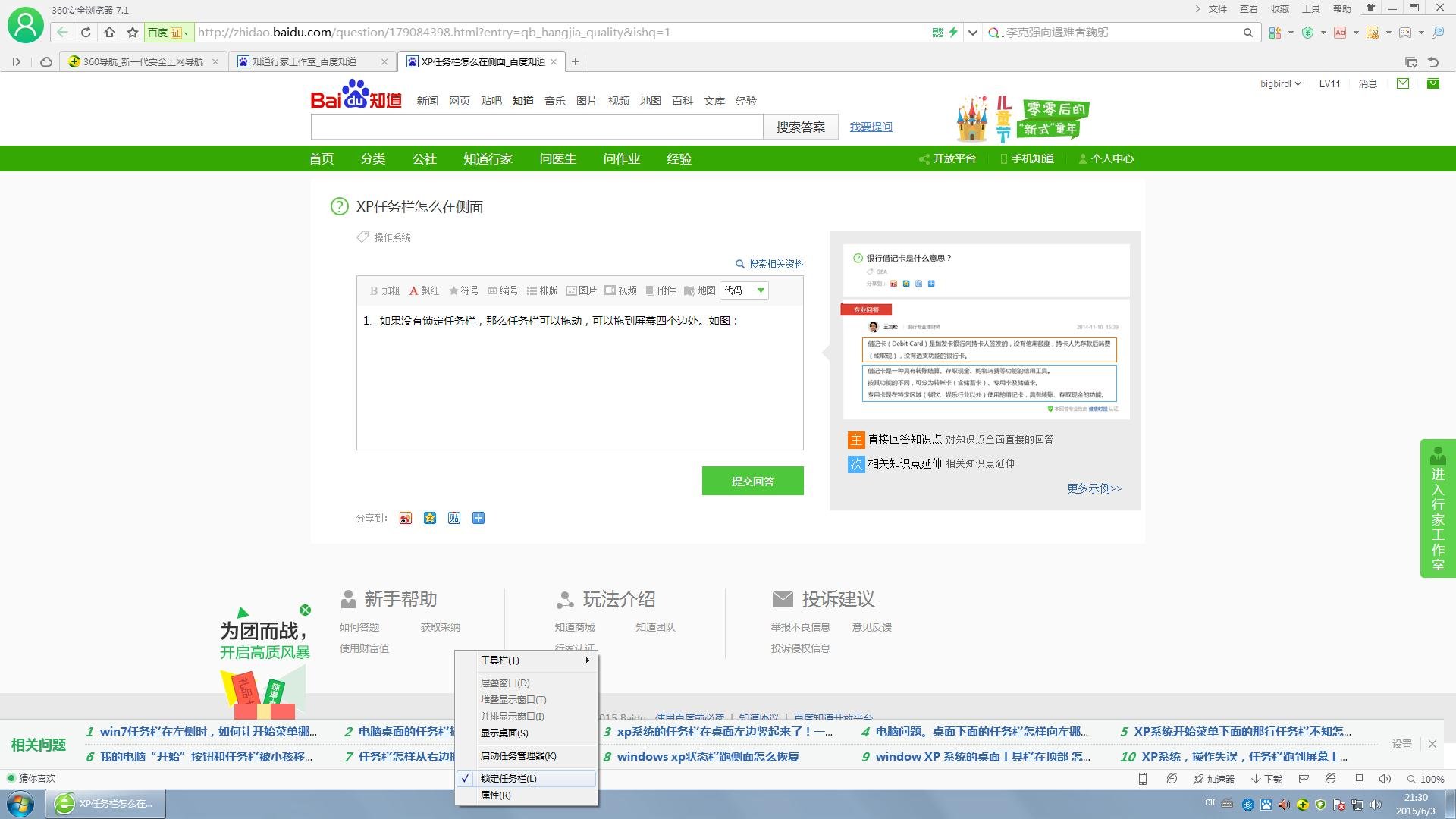1456x819 pixels.
Task: Click the 提交回答 submit button
Action: click(752, 480)
